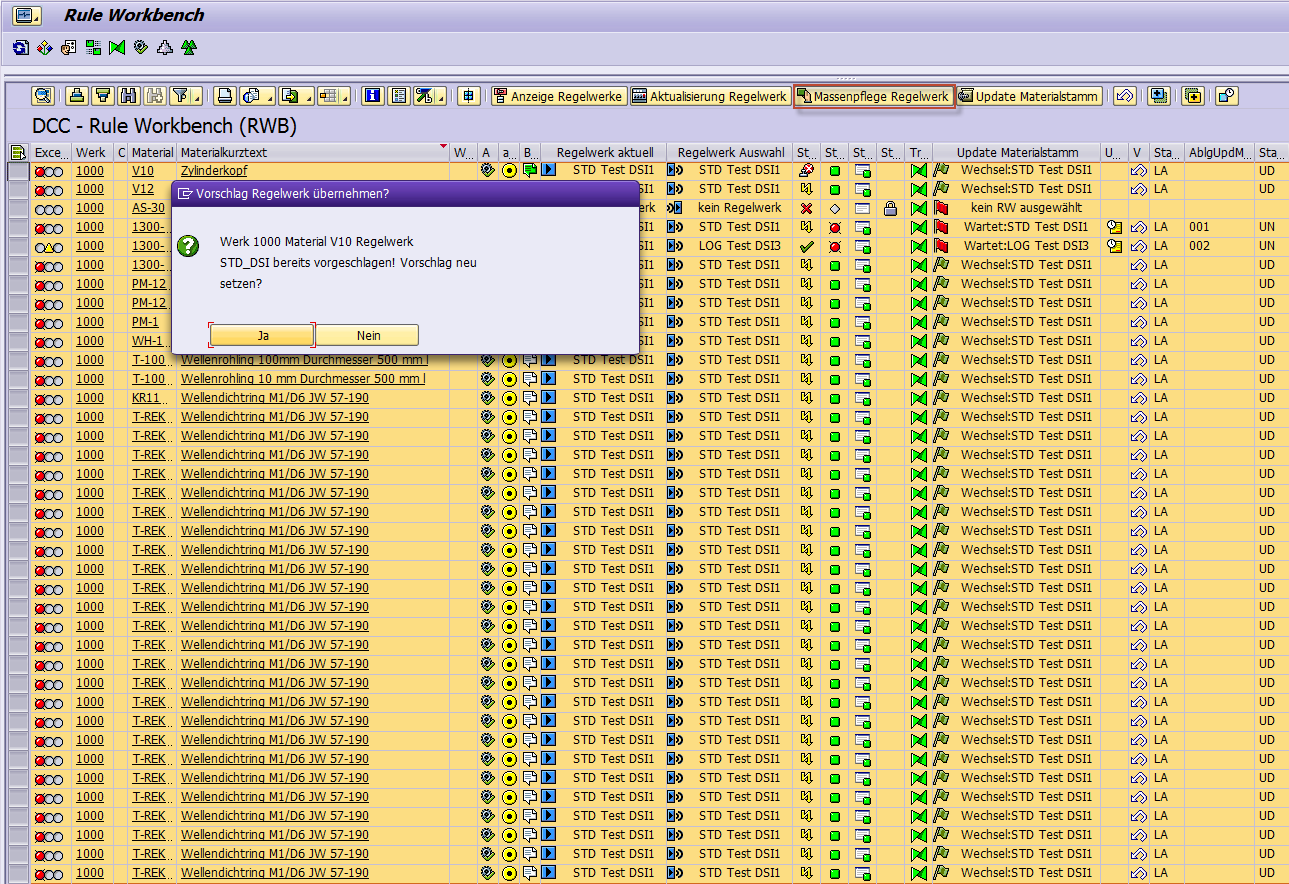
Task: Click Ja to confirm the Regelwerk proposal
Action: [262, 336]
